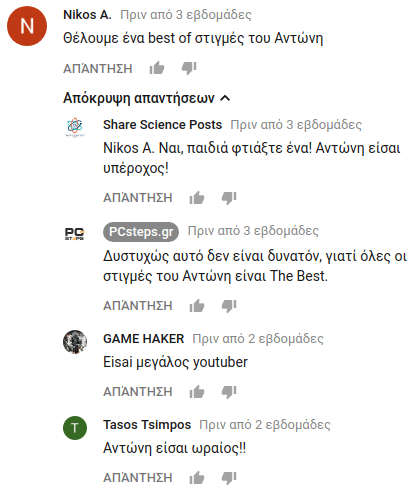Collapse replies via Απόκρυψη απαντήσεων
Viewport: 414px width, 492px height.
point(147,98)
